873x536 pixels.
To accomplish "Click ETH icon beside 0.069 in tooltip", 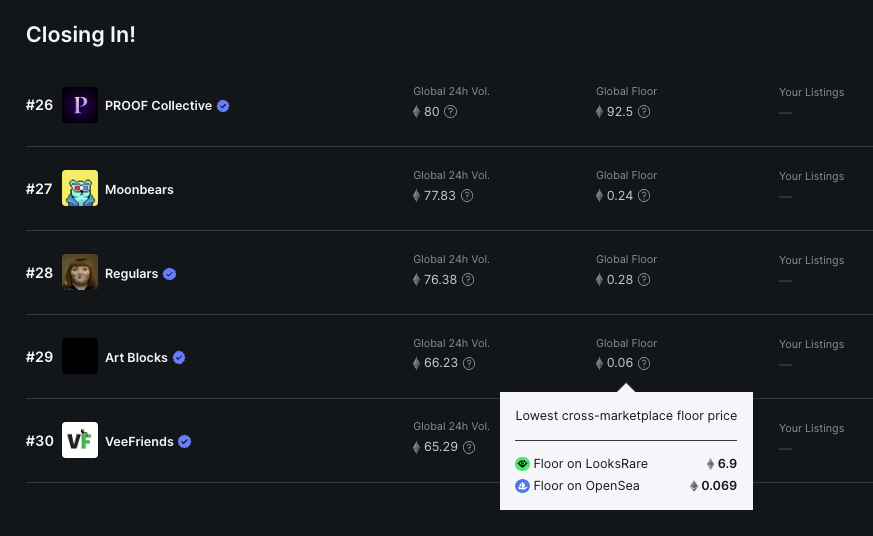I will point(694,486).
